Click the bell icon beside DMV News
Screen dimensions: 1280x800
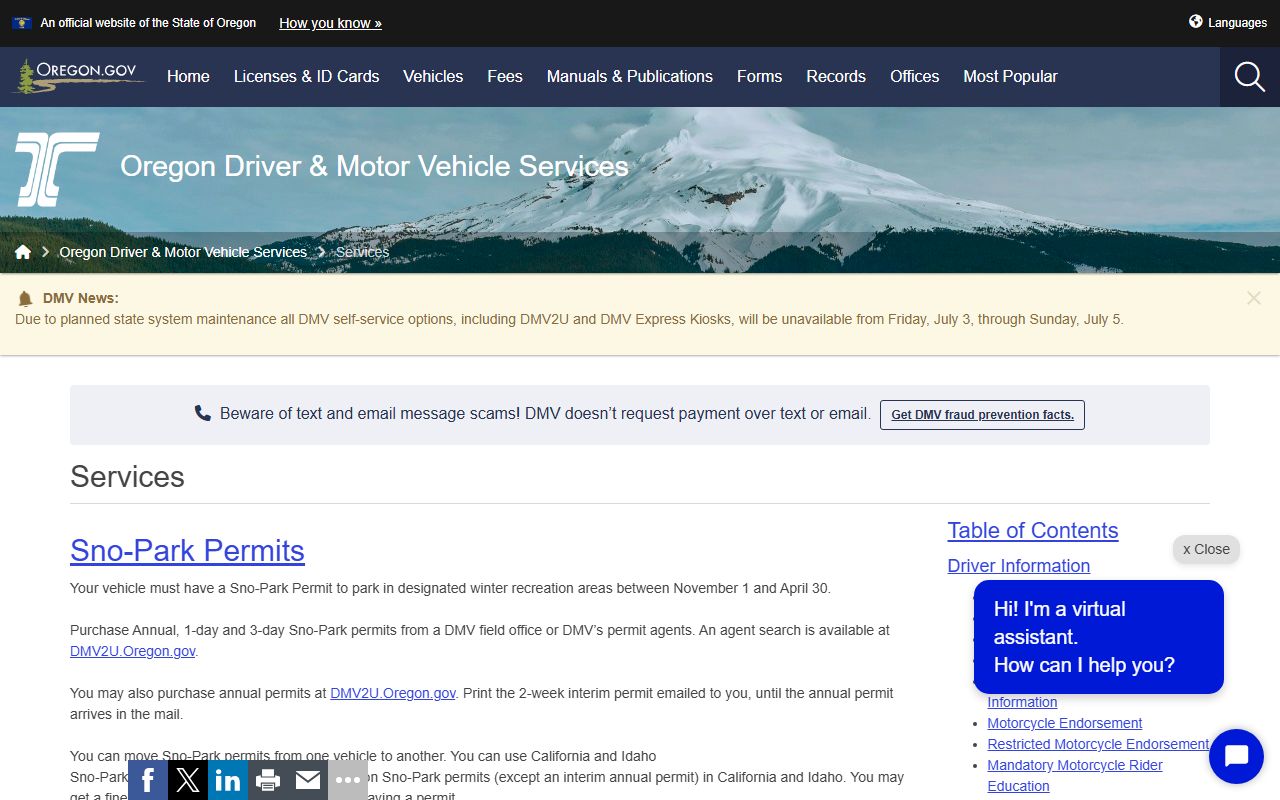25,299
